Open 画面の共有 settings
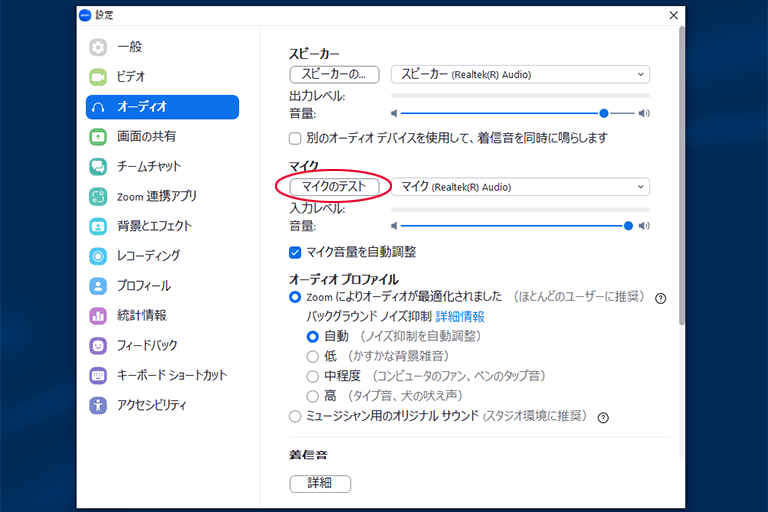Image resolution: width=768 pixels, height=512 pixels. click(x=162, y=137)
